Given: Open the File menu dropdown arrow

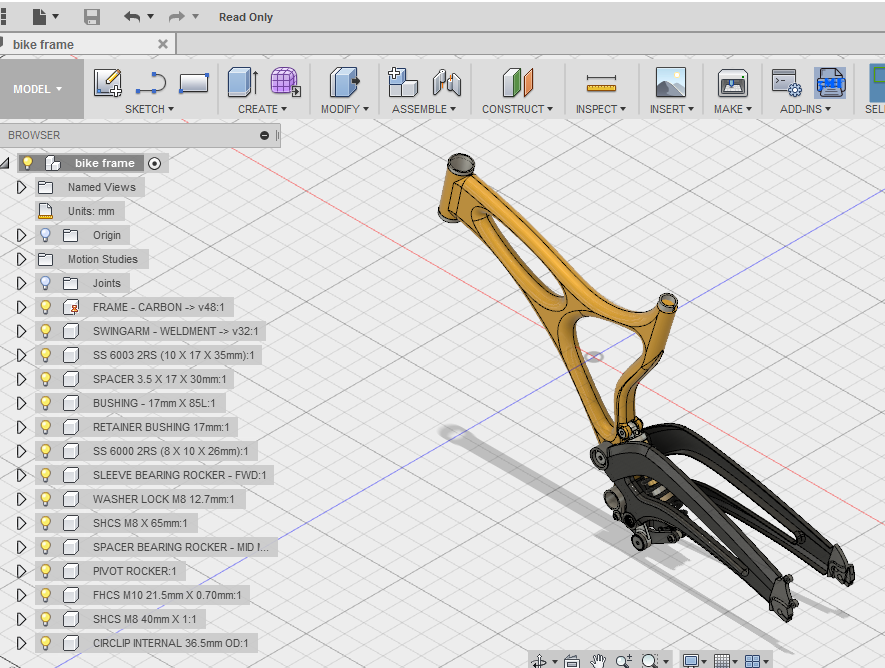Looking at the screenshot, I should click(x=56, y=16).
